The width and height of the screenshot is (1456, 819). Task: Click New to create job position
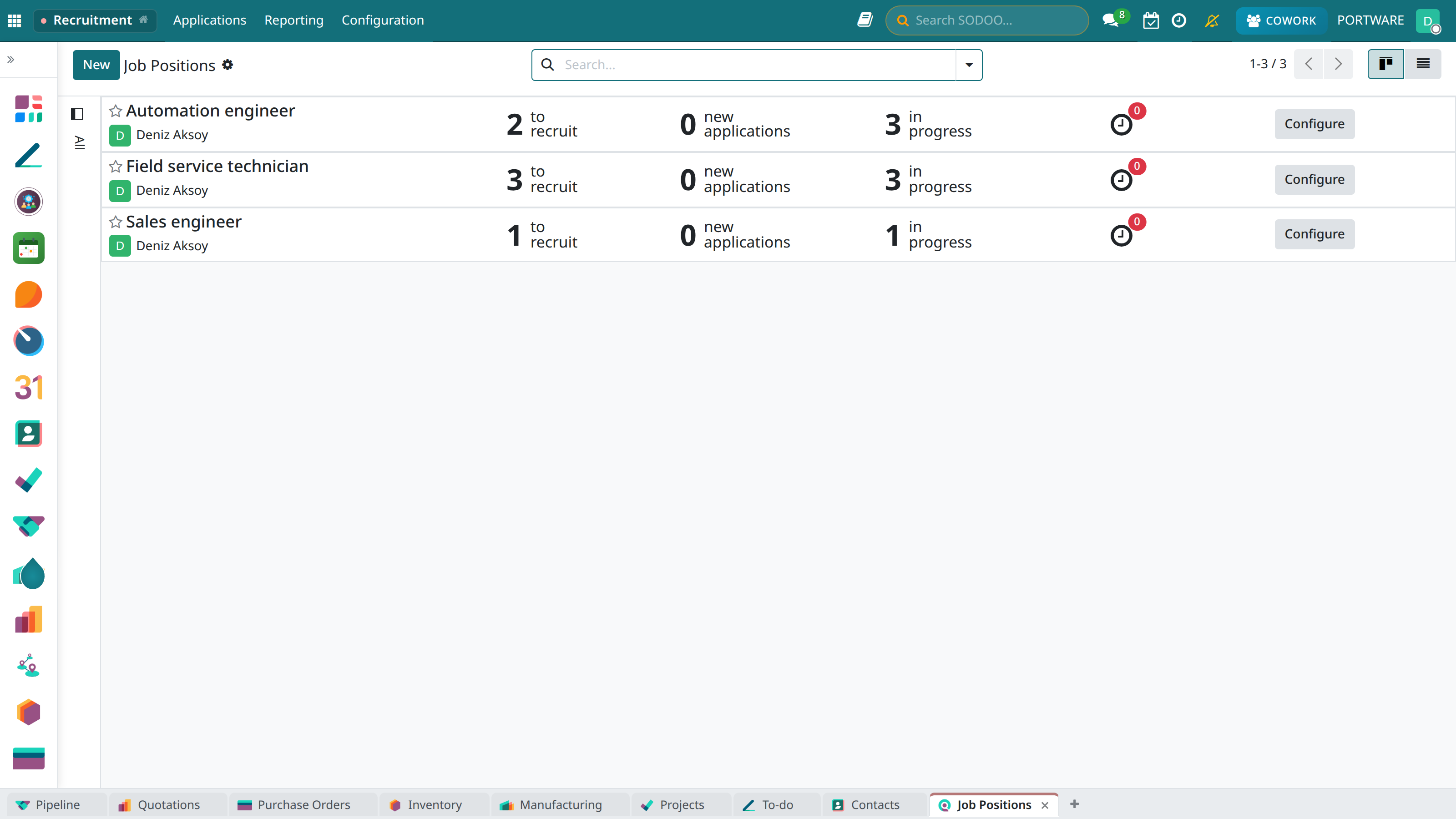[96, 65]
